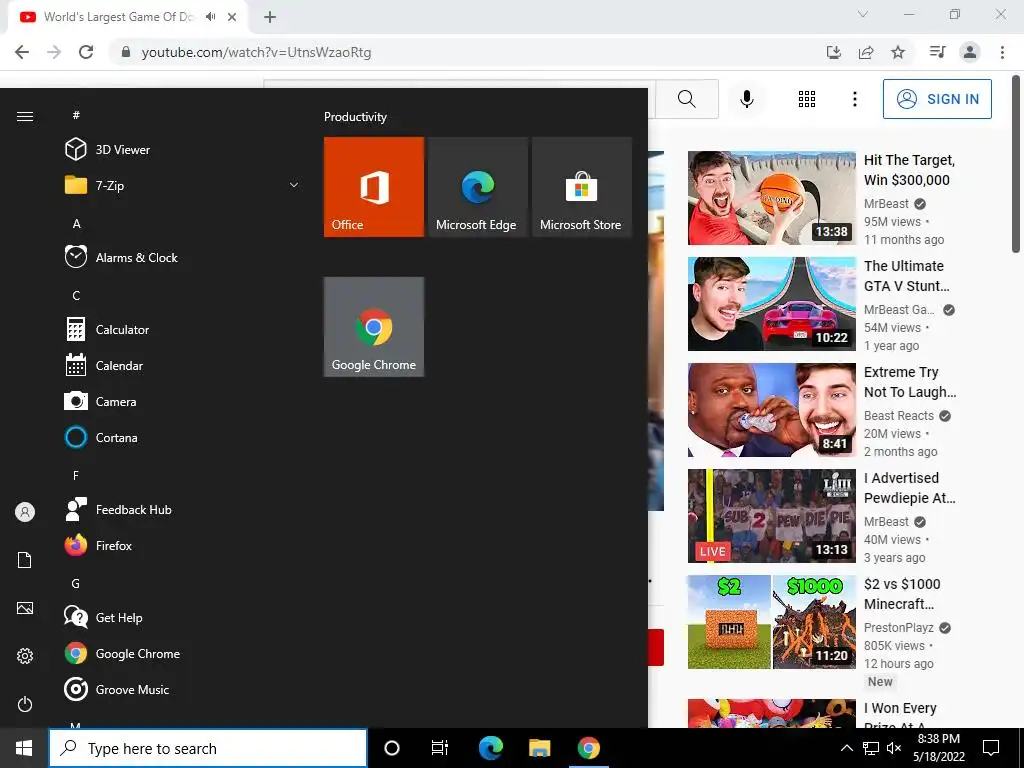Click the install app icon in address bar
Viewport: 1024px width, 768px height.
coord(834,52)
